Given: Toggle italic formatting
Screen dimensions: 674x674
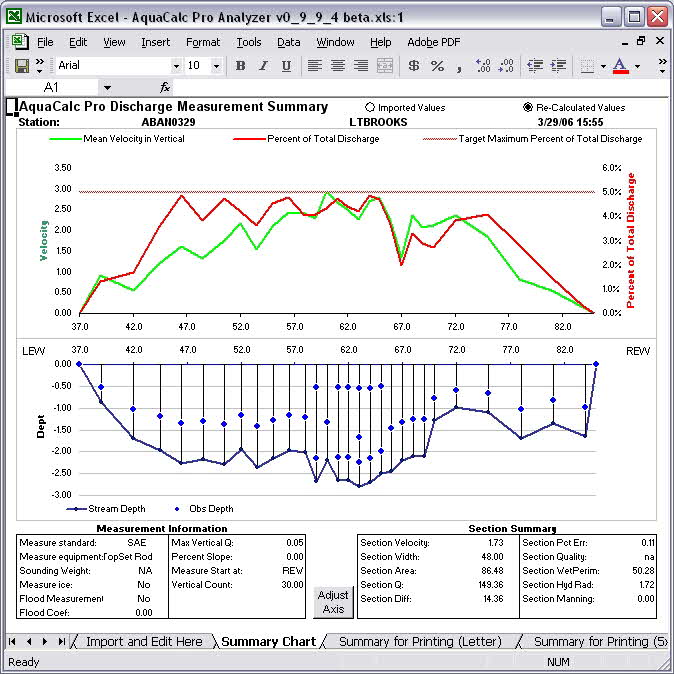Looking at the screenshot, I should click(x=263, y=66).
